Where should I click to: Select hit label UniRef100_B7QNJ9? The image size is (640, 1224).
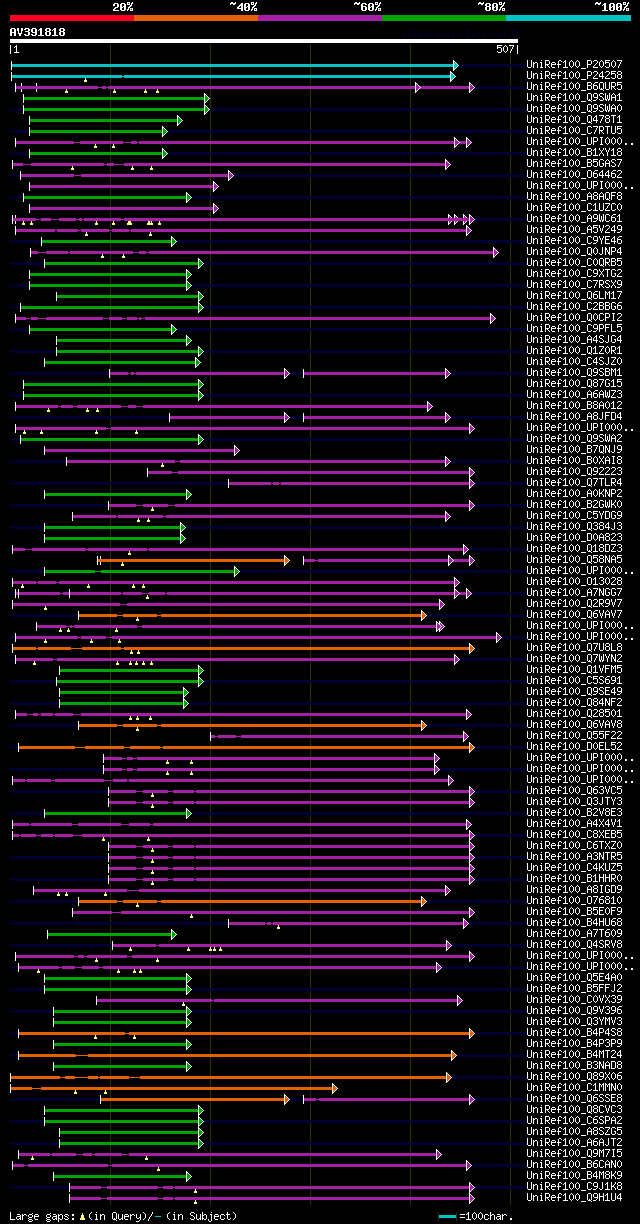[574, 449]
